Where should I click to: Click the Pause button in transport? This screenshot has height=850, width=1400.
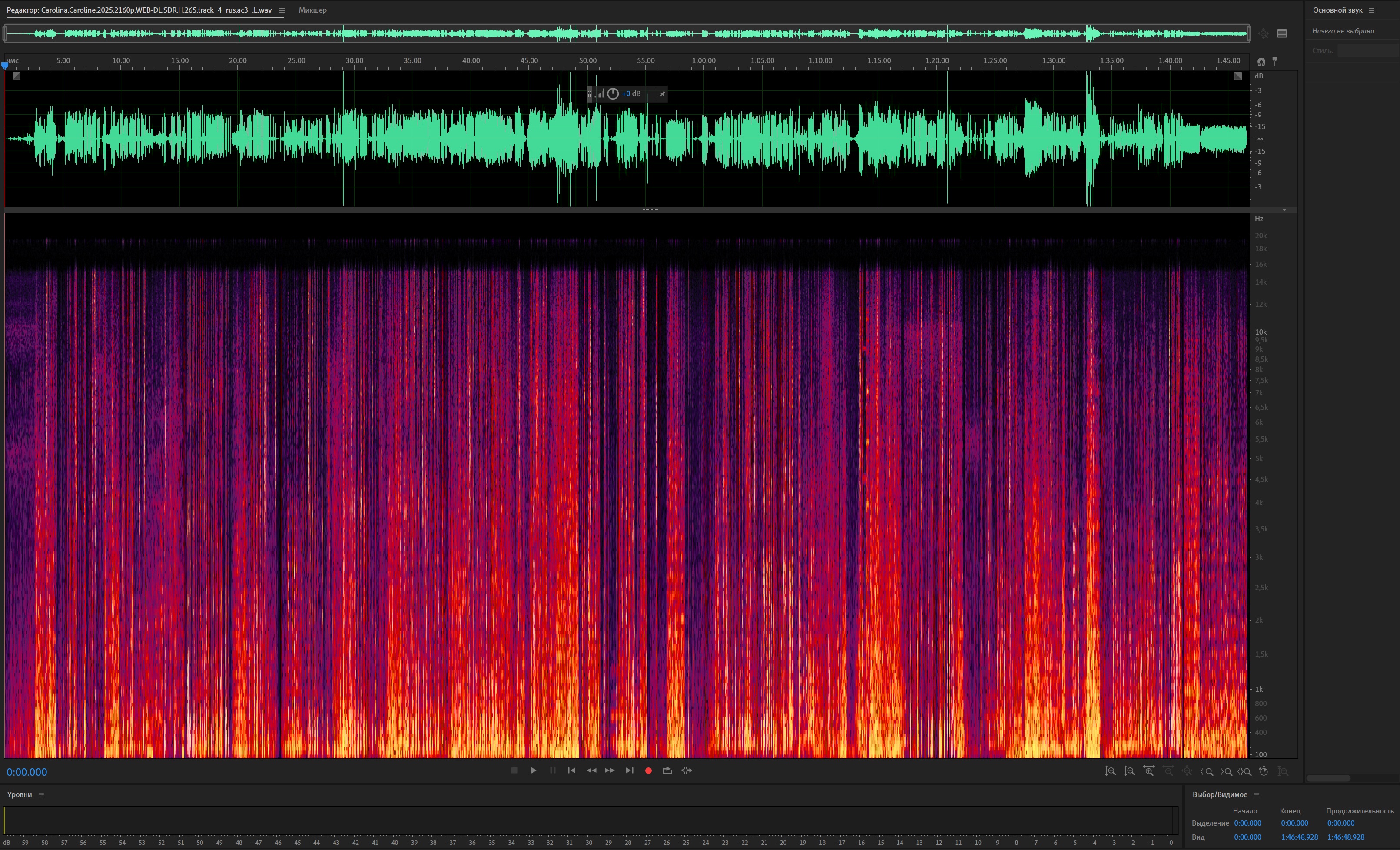click(x=552, y=770)
